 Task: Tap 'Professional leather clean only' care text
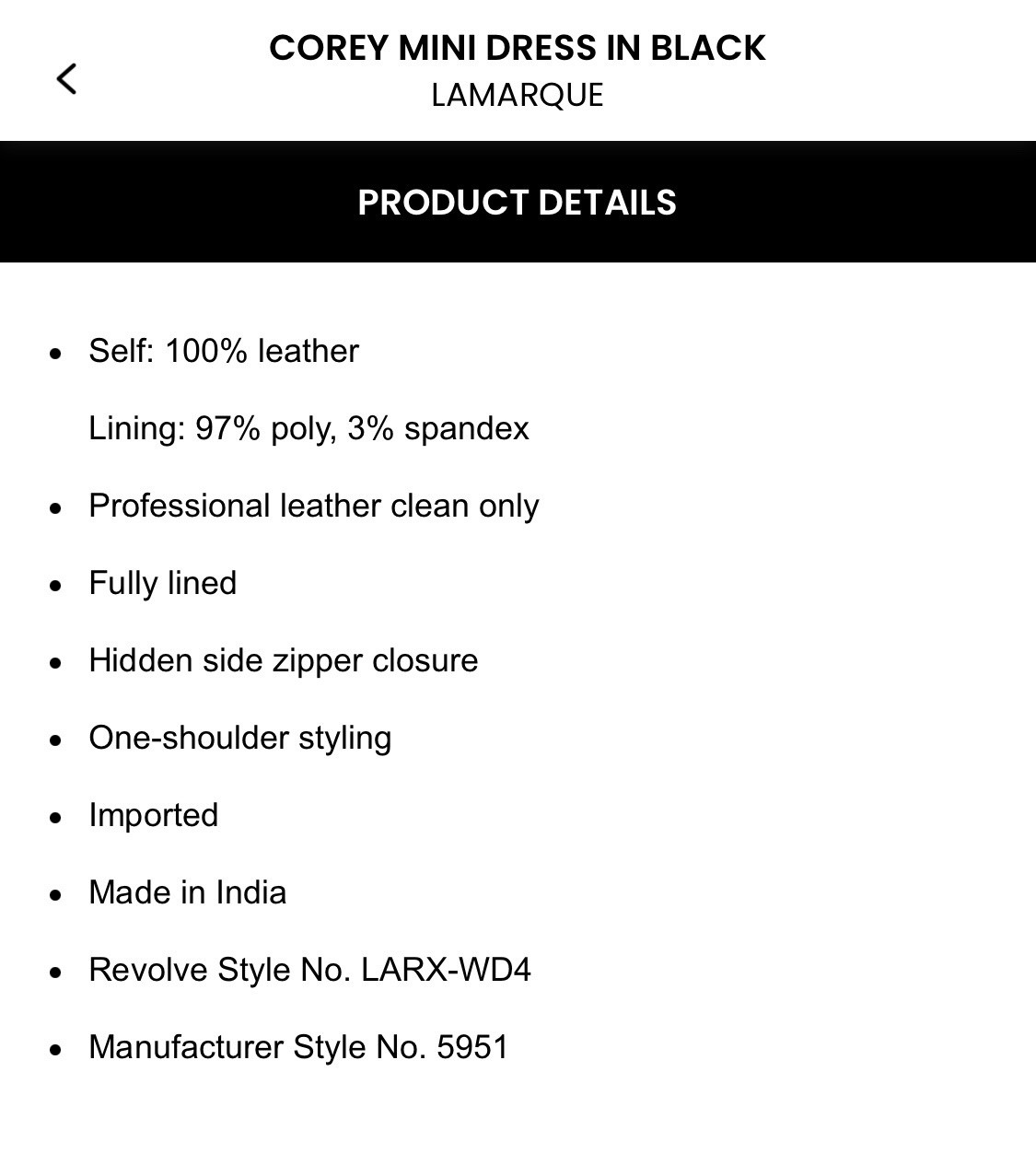(x=313, y=506)
